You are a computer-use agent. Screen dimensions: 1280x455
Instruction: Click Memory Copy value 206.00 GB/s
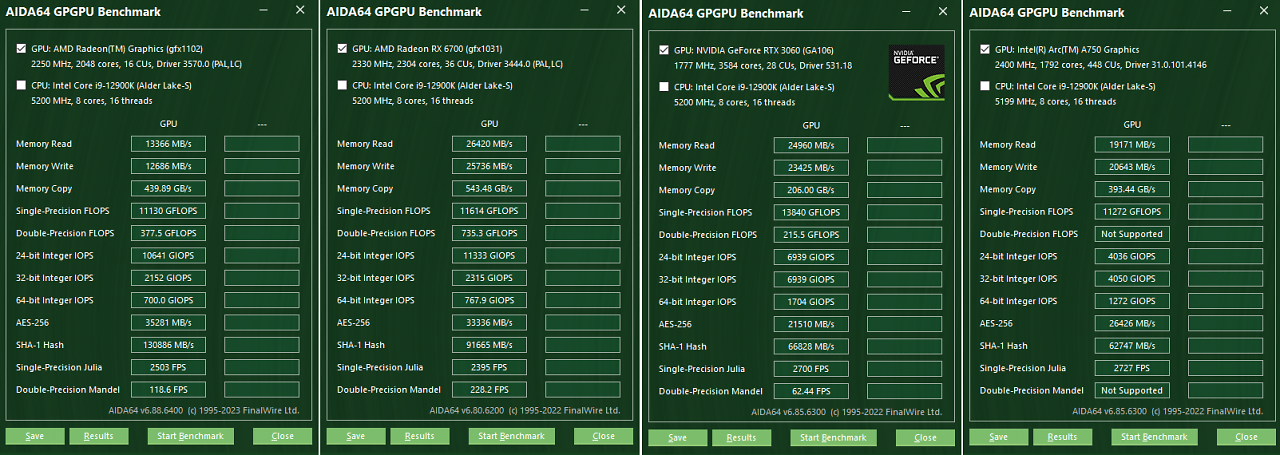(x=811, y=190)
